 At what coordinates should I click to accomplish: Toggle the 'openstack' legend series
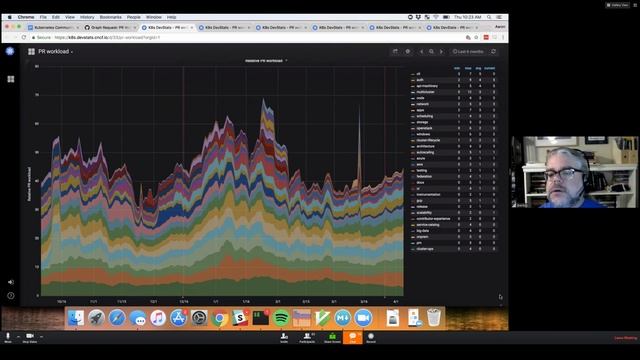[424, 128]
